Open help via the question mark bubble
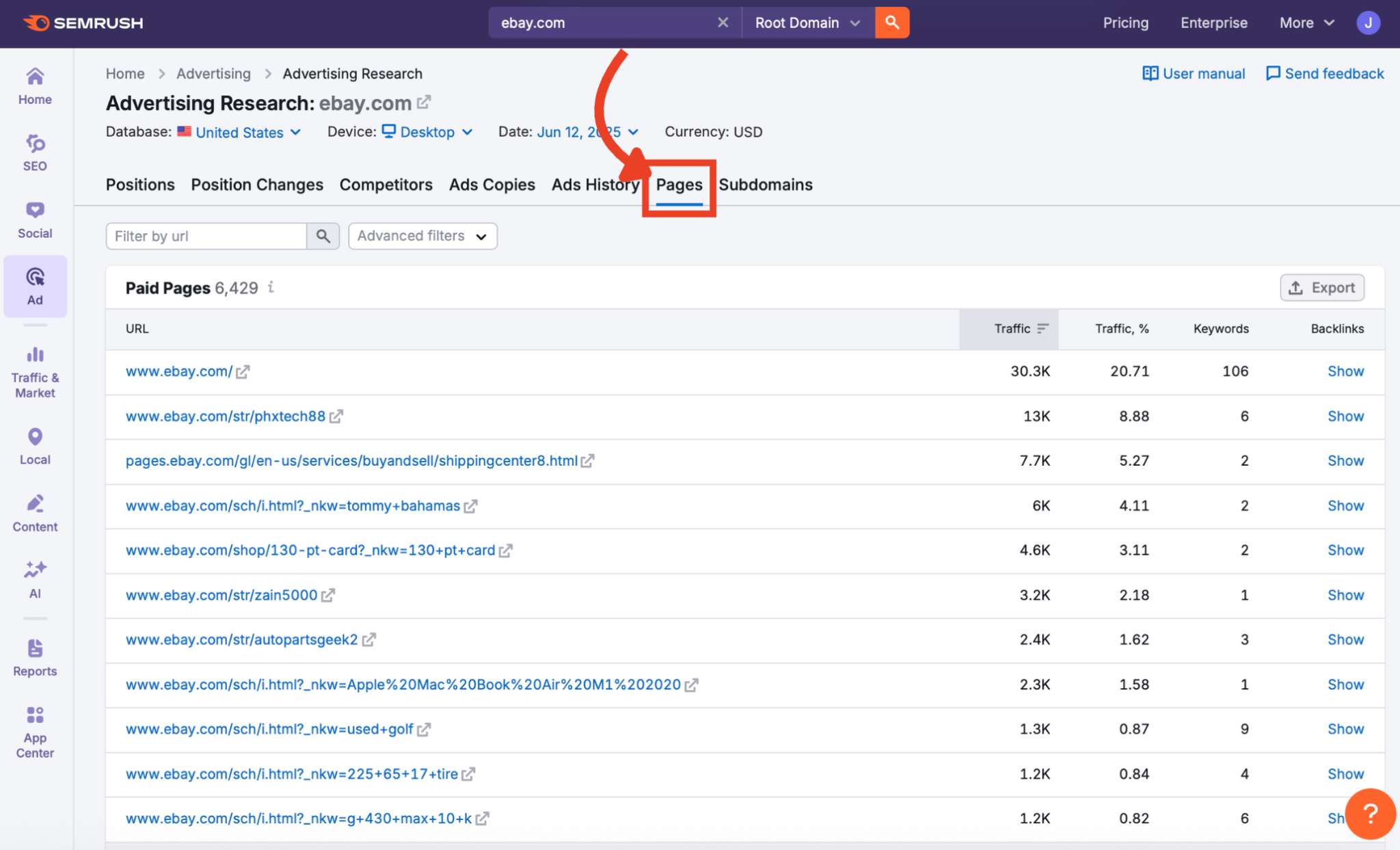 (1370, 814)
